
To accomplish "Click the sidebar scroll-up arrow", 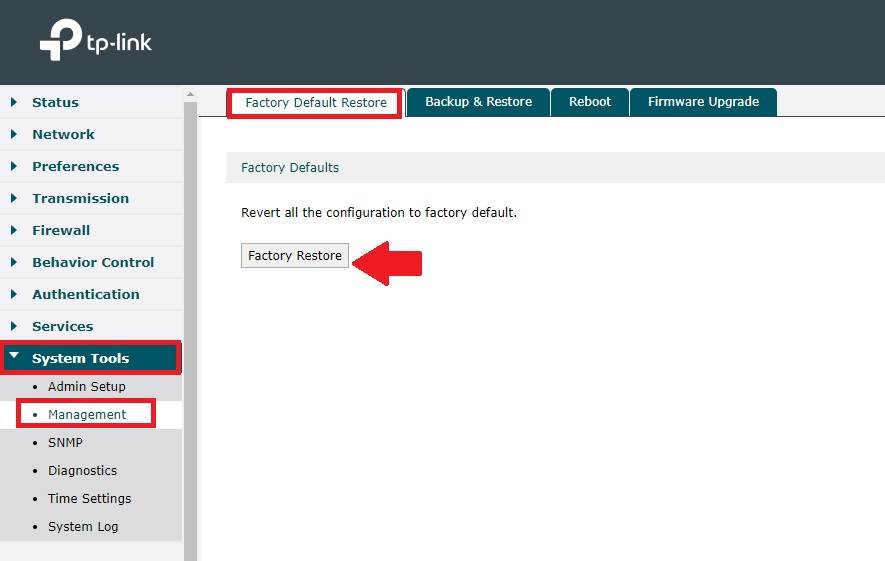I will point(190,94).
